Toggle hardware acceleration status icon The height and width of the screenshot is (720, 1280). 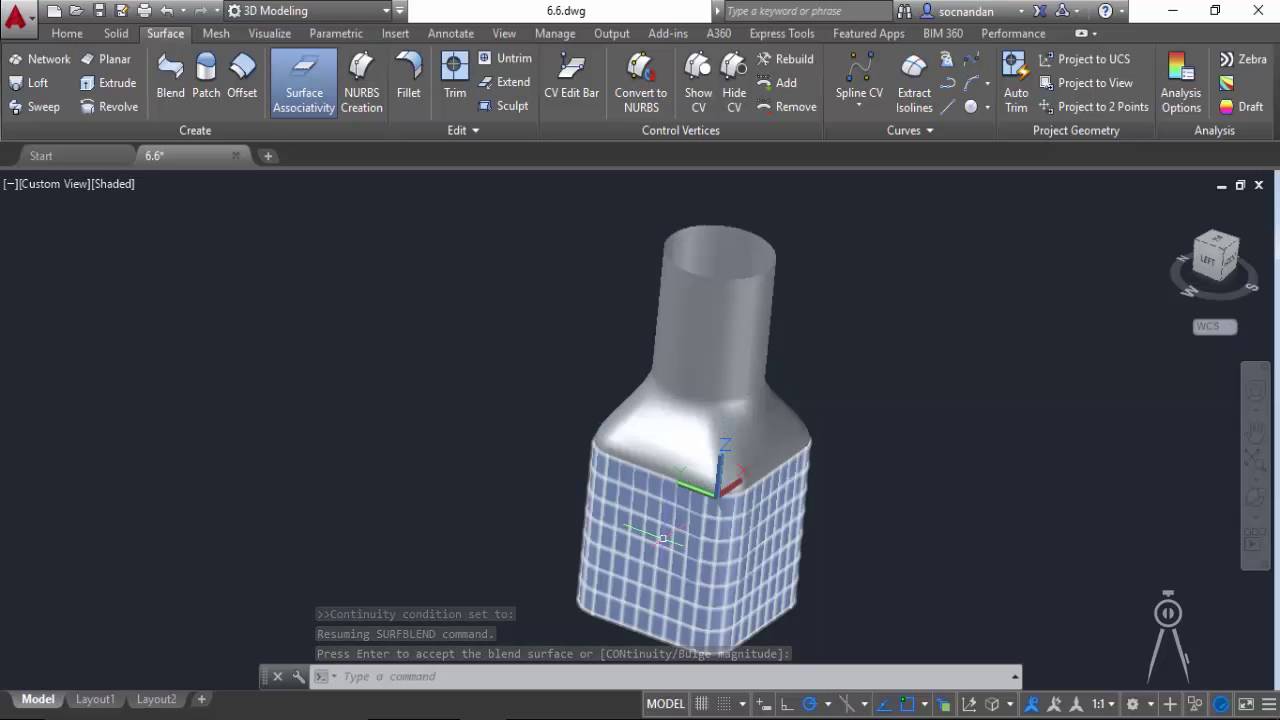(1221, 704)
